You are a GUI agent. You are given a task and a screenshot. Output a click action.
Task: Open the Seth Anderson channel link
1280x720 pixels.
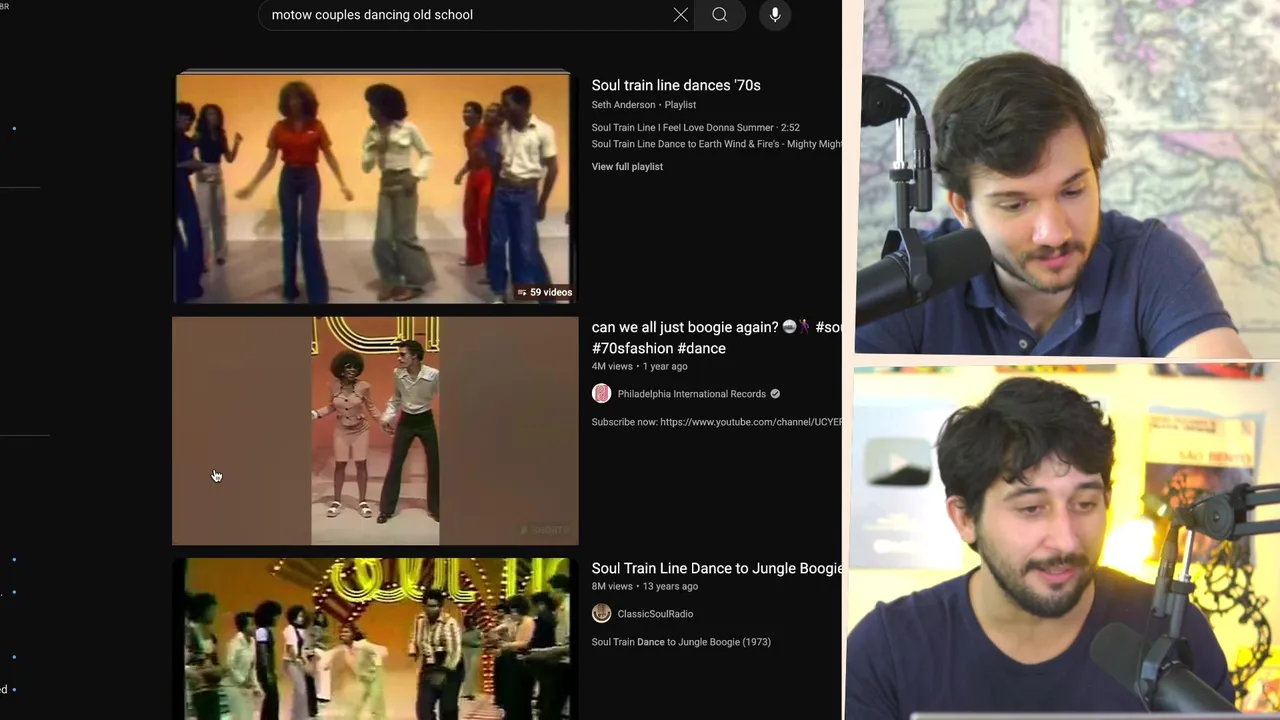[623, 105]
